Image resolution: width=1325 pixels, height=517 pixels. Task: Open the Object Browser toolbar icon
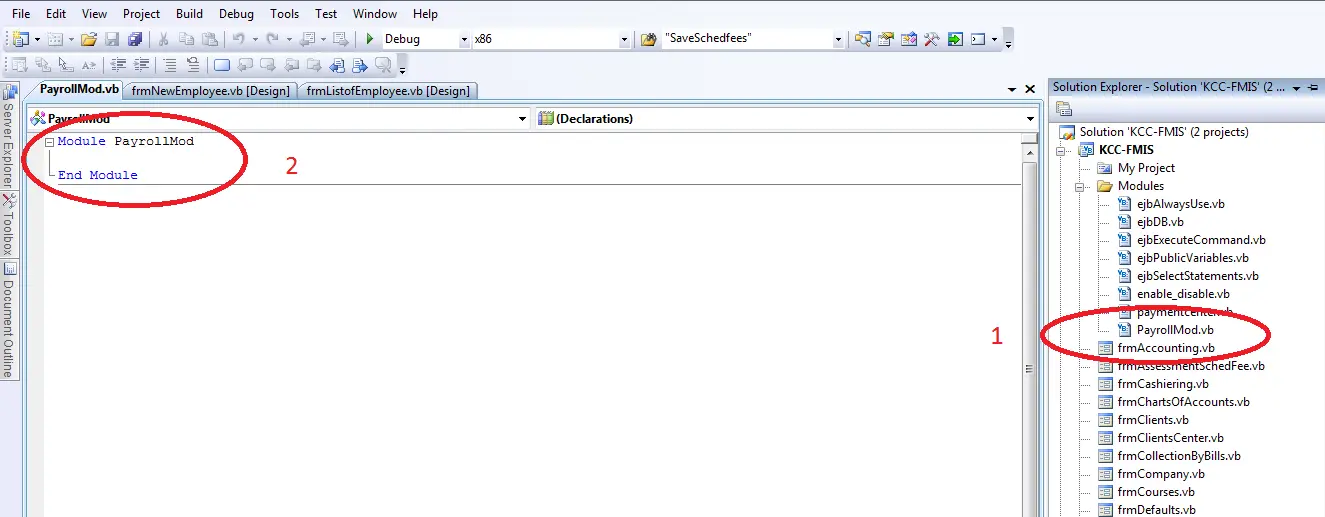point(909,39)
